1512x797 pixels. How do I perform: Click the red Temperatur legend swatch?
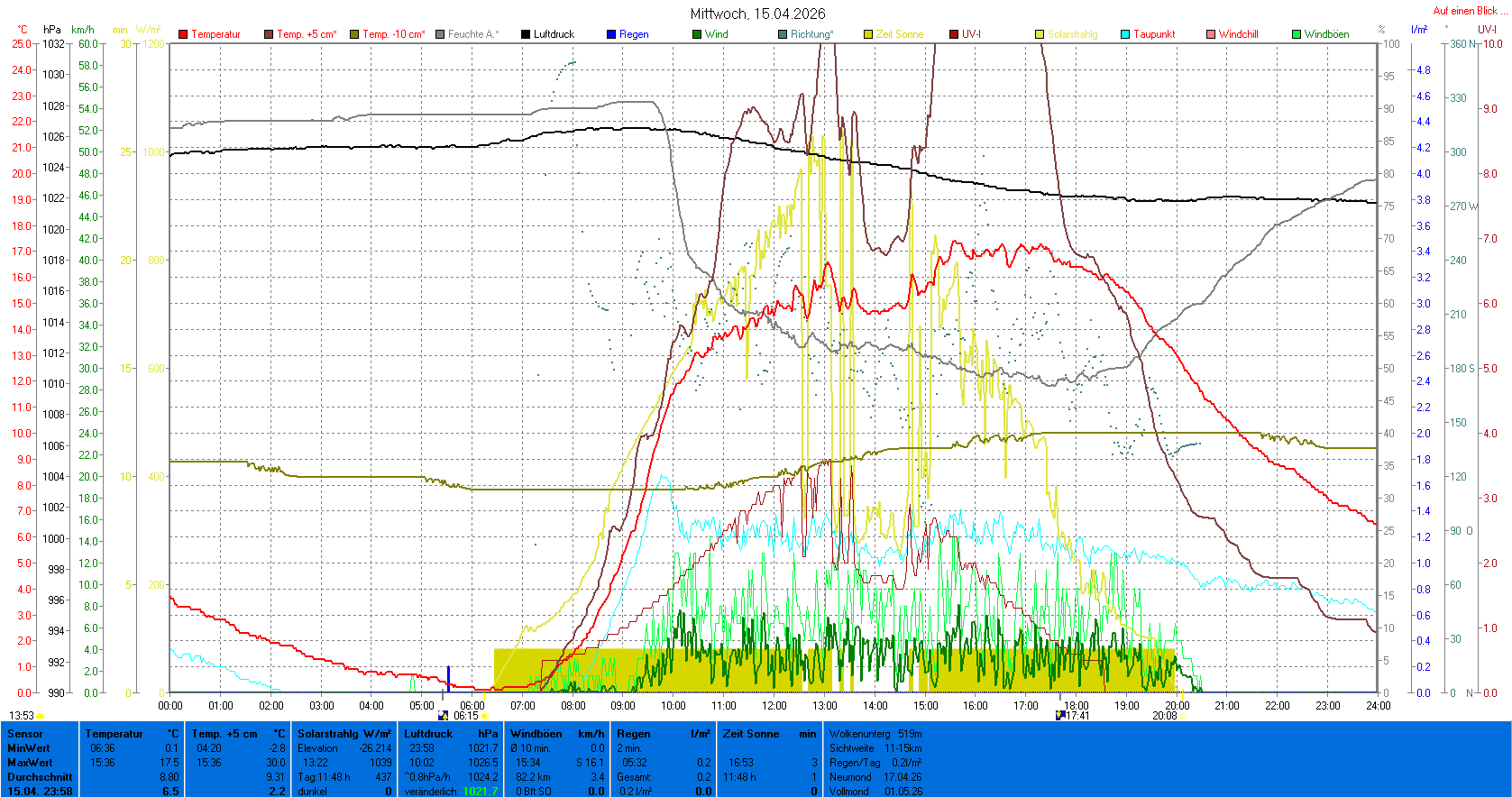pos(183,34)
